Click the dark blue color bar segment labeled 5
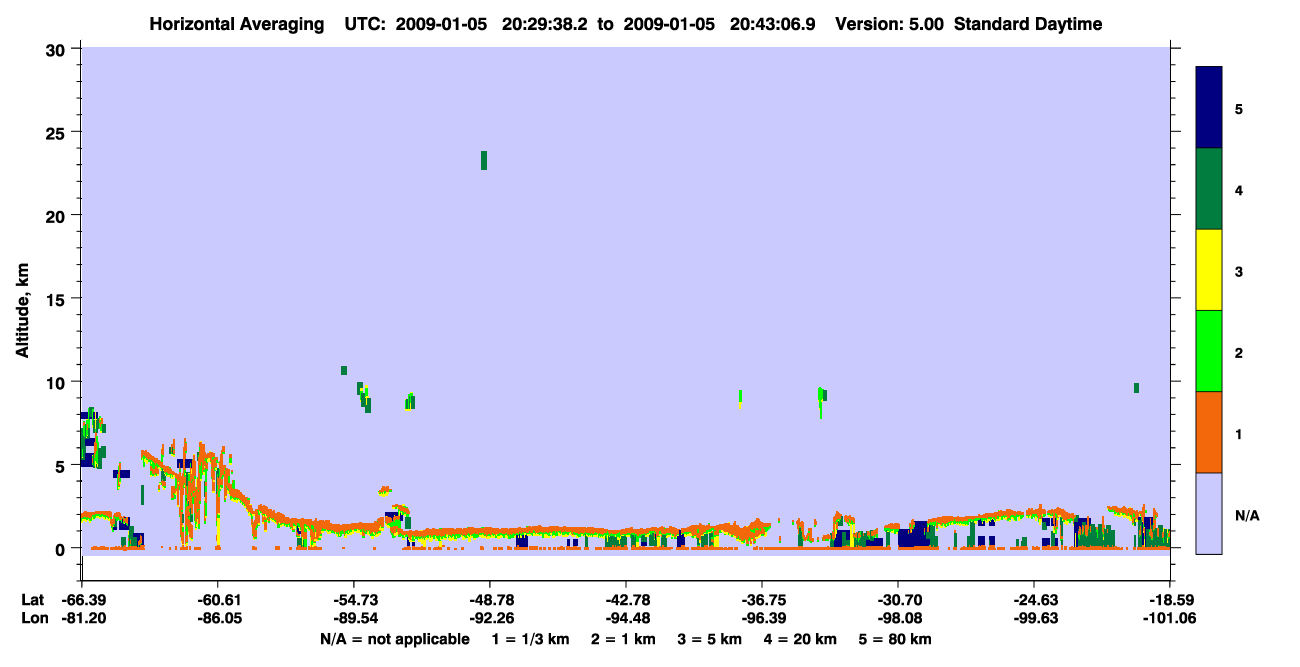The image size is (1300, 667). [x=1209, y=108]
